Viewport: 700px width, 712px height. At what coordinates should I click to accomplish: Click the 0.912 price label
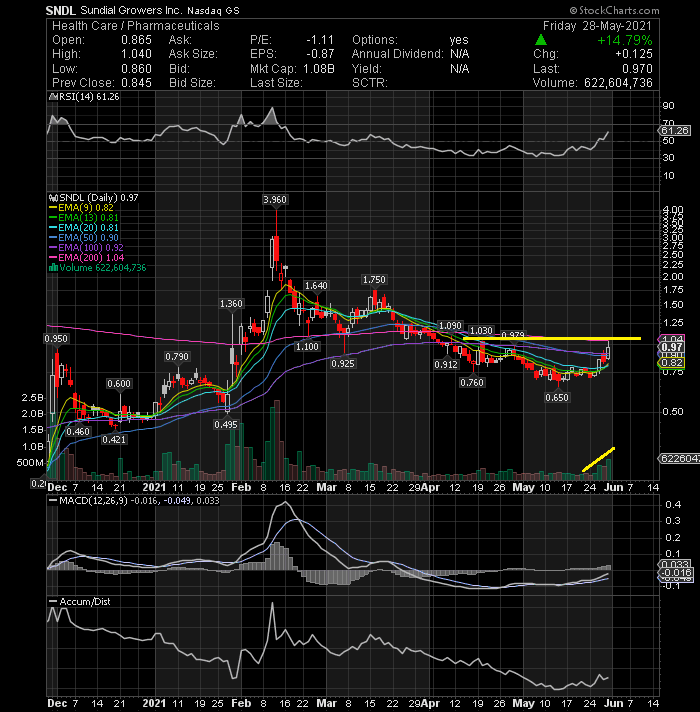[x=446, y=364]
